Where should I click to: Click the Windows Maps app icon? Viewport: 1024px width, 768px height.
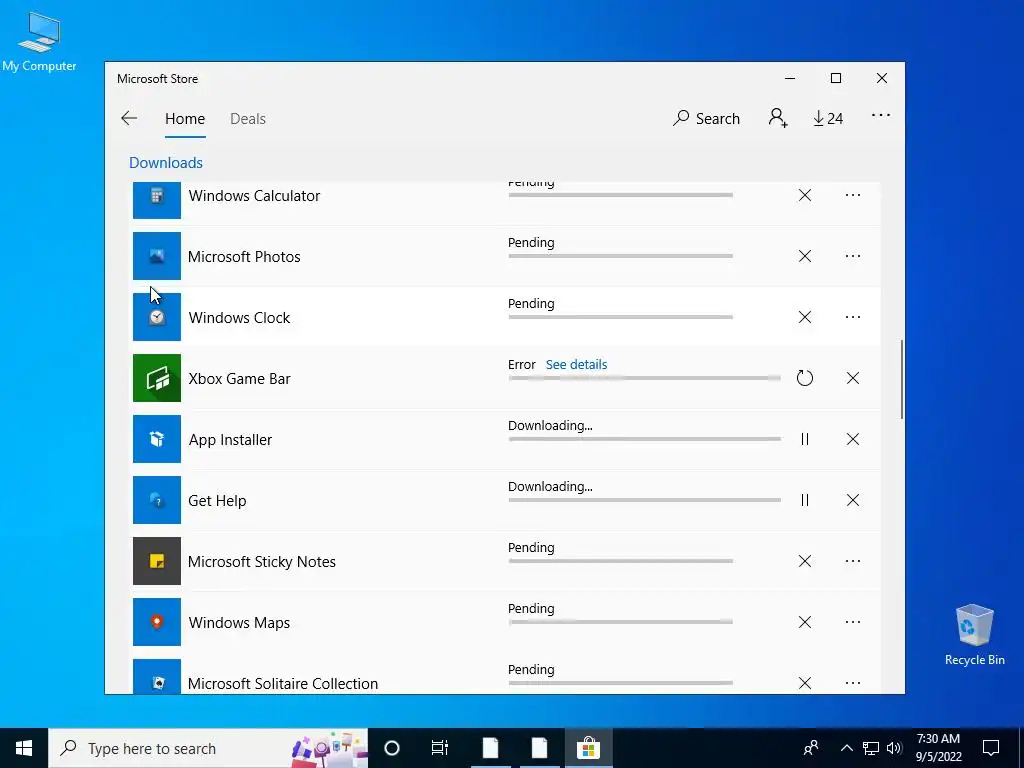tap(157, 622)
